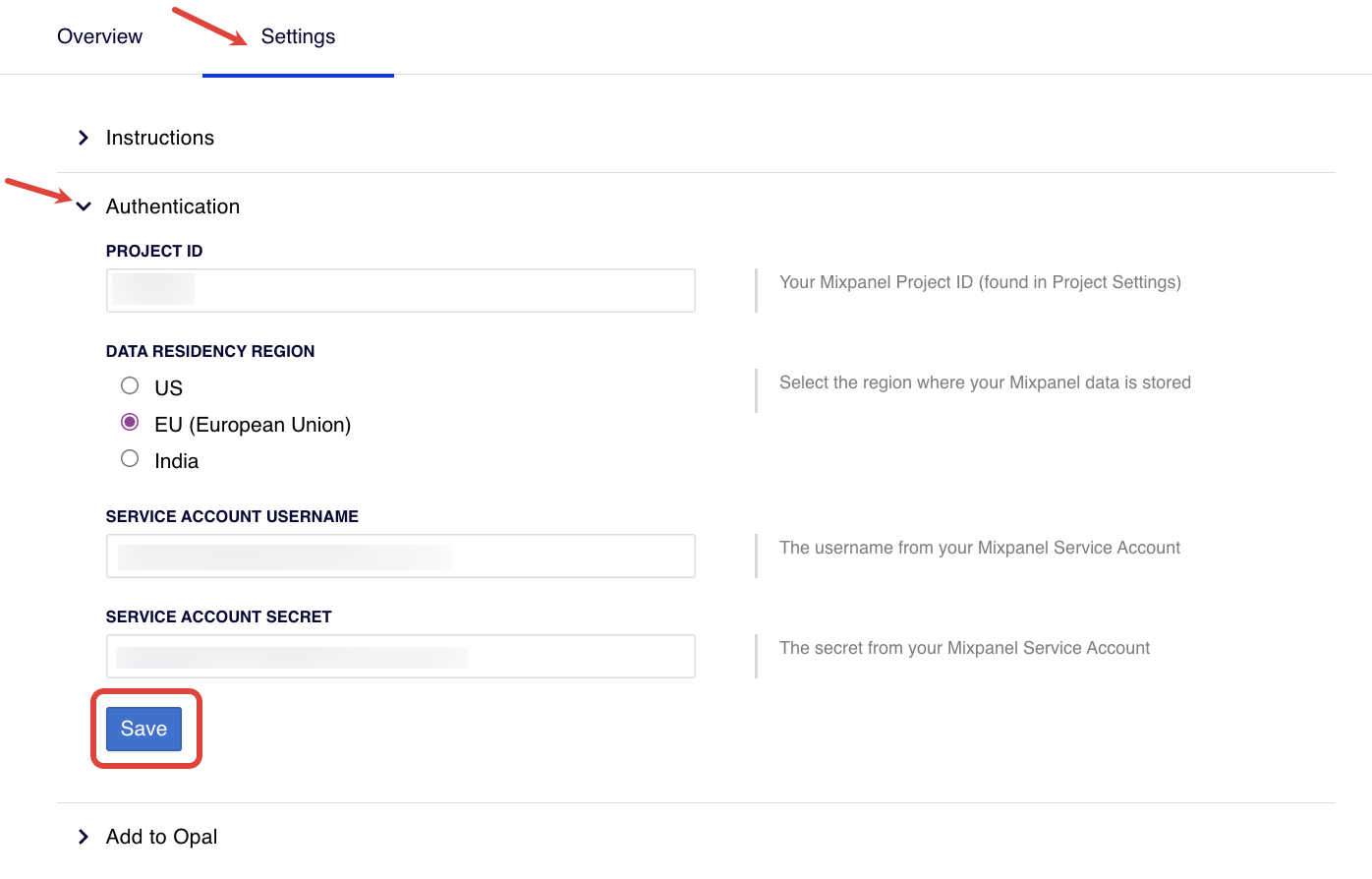Select the Settings tab

click(298, 36)
